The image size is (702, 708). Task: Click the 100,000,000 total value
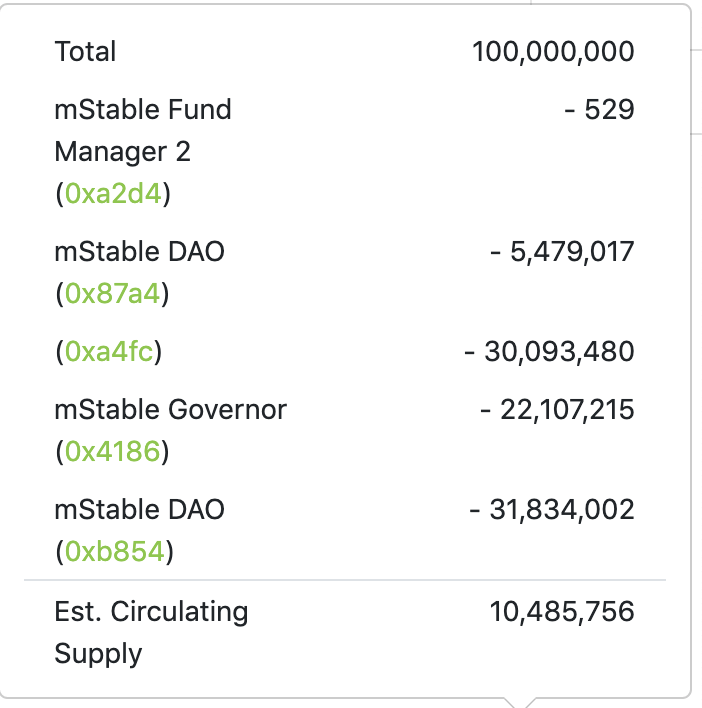[553, 51]
